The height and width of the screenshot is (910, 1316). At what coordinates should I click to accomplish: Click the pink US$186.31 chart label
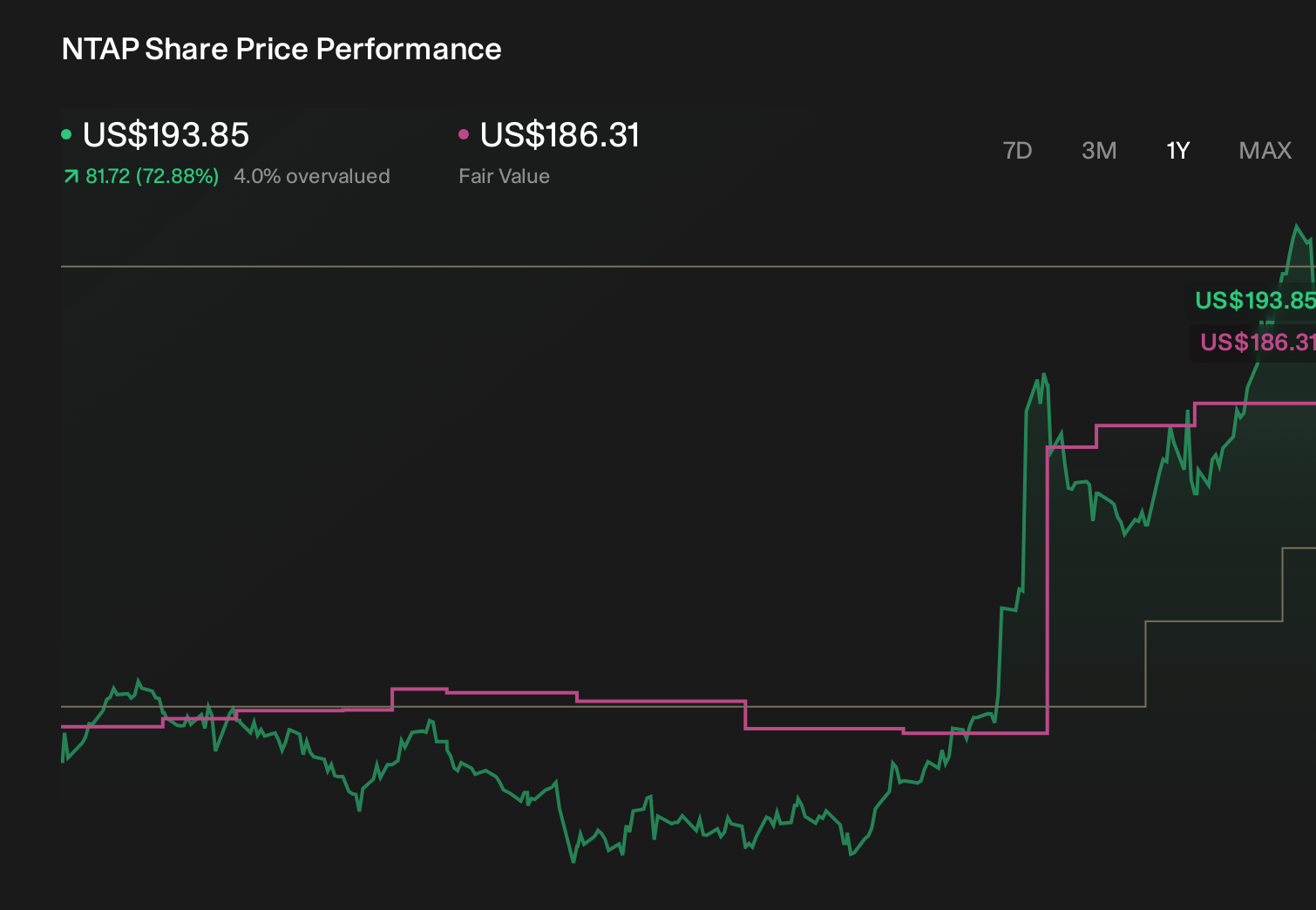point(1257,343)
